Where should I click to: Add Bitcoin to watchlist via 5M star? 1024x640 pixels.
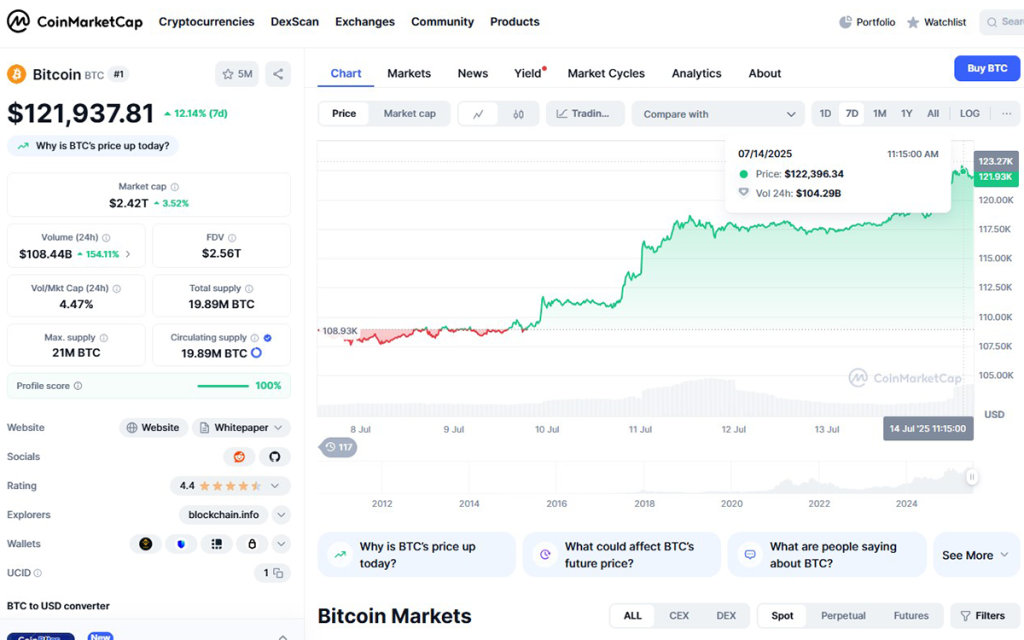pyautogui.click(x=237, y=74)
